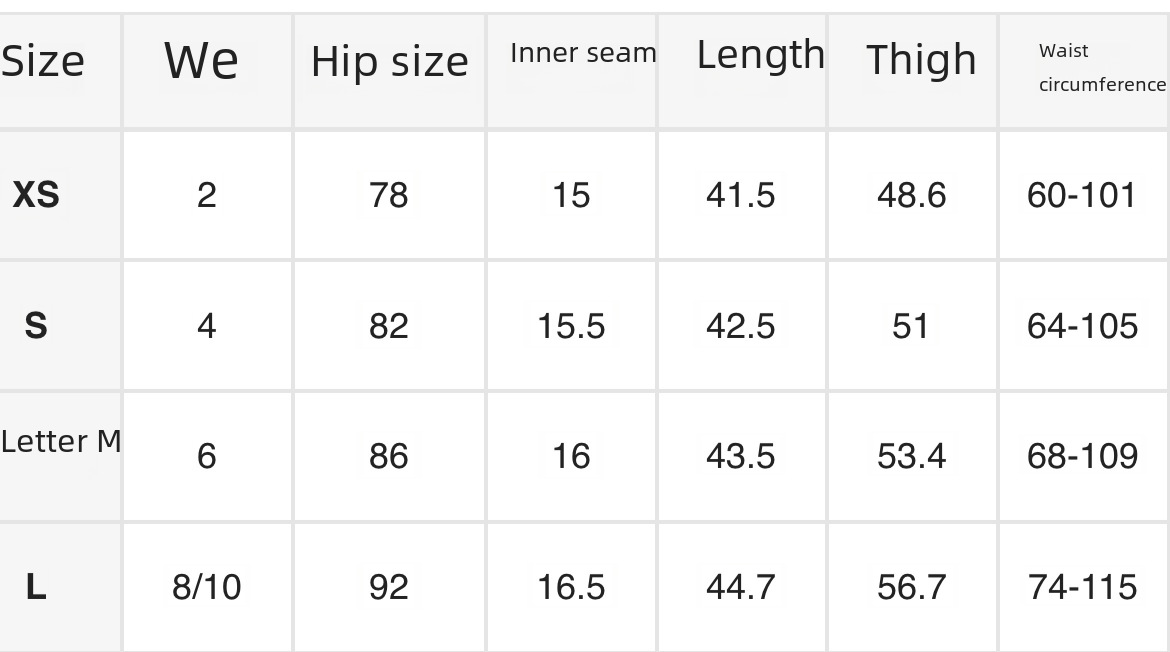This screenshot has height=652, width=1170.
Task: Select thigh value 53.4 in M row
Action: (x=911, y=457)
